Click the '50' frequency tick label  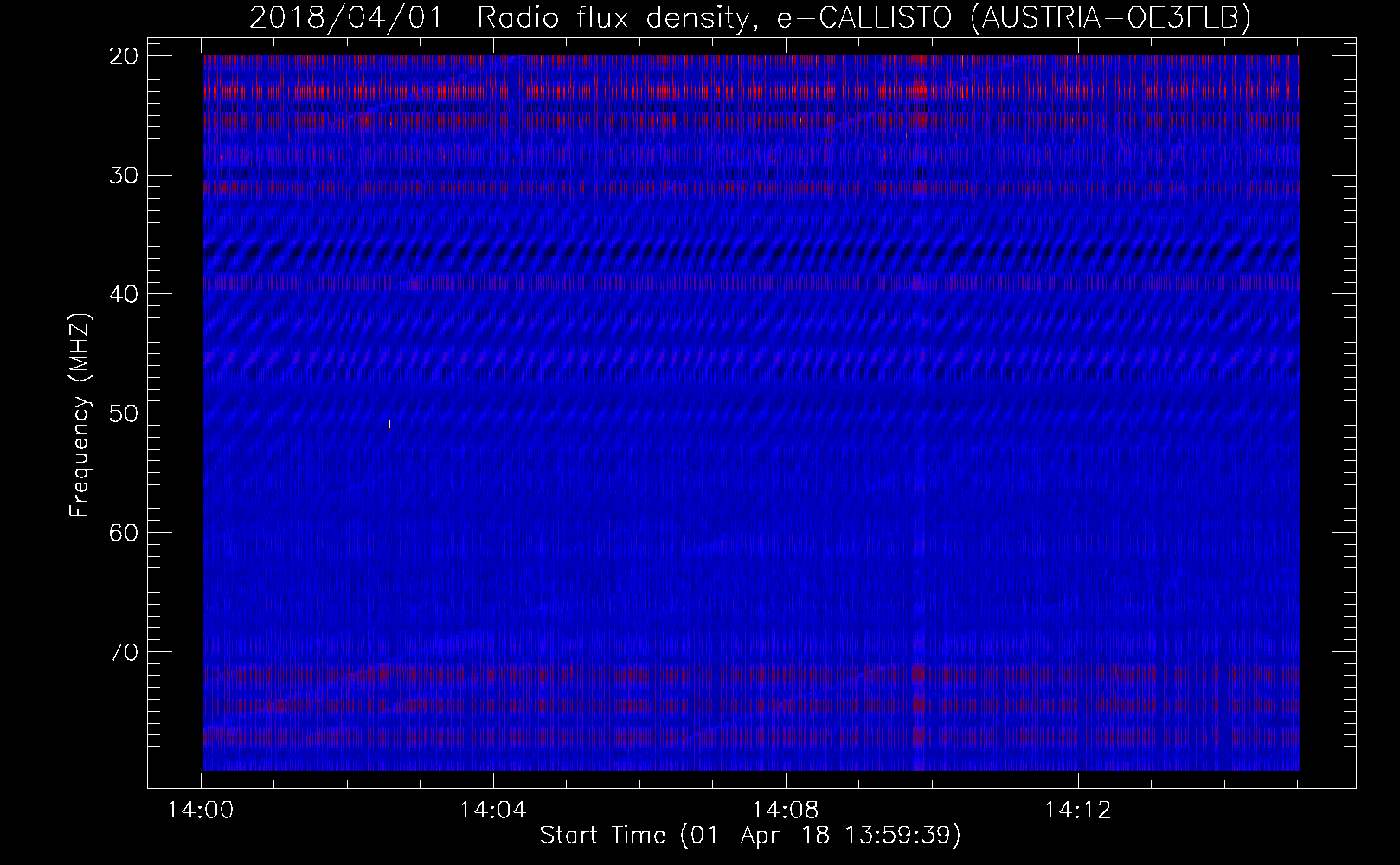point(125,413)
